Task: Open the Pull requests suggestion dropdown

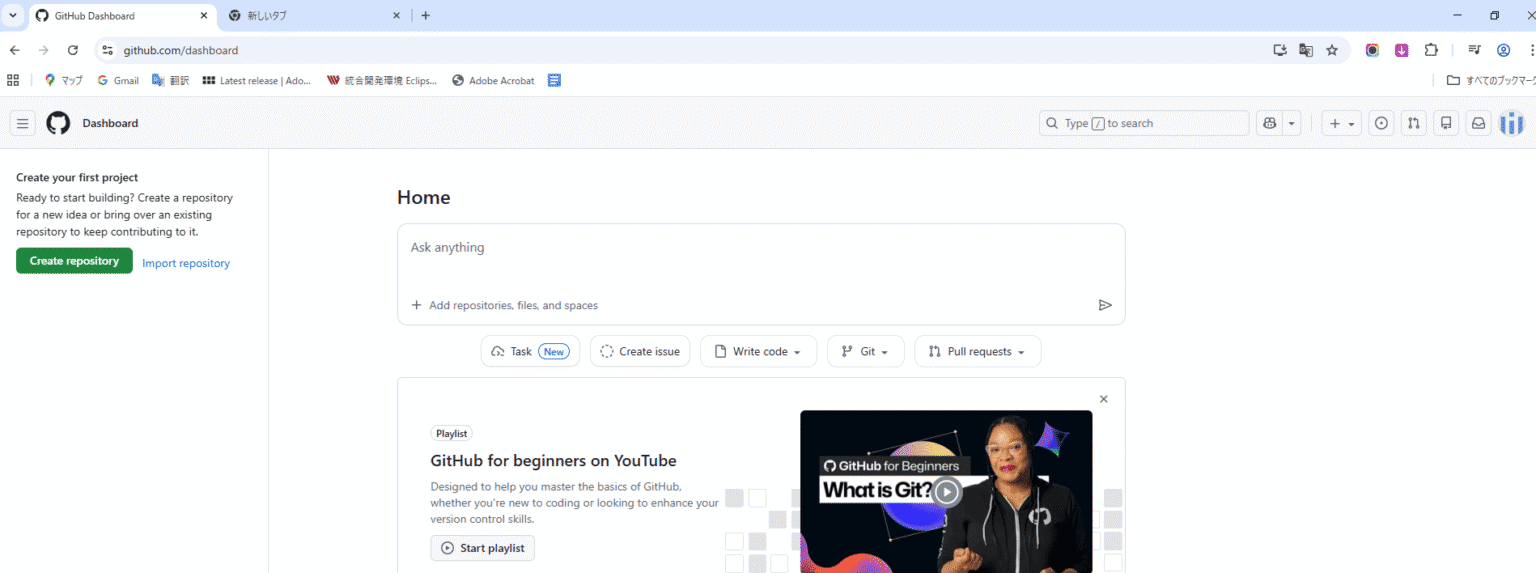Action: tap(977, 351)
